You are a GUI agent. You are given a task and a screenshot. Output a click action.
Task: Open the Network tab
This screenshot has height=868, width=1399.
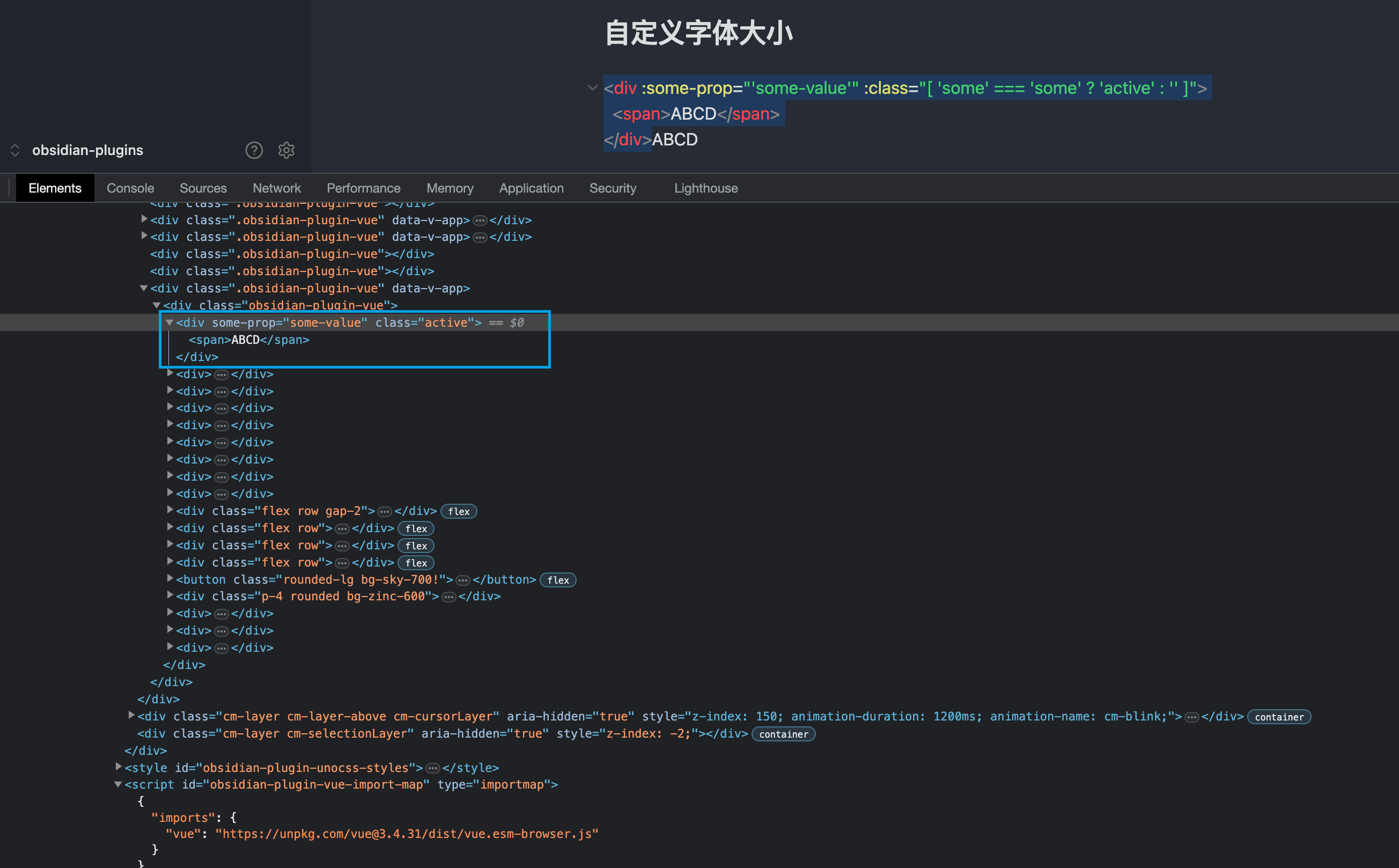pos(276,188)
